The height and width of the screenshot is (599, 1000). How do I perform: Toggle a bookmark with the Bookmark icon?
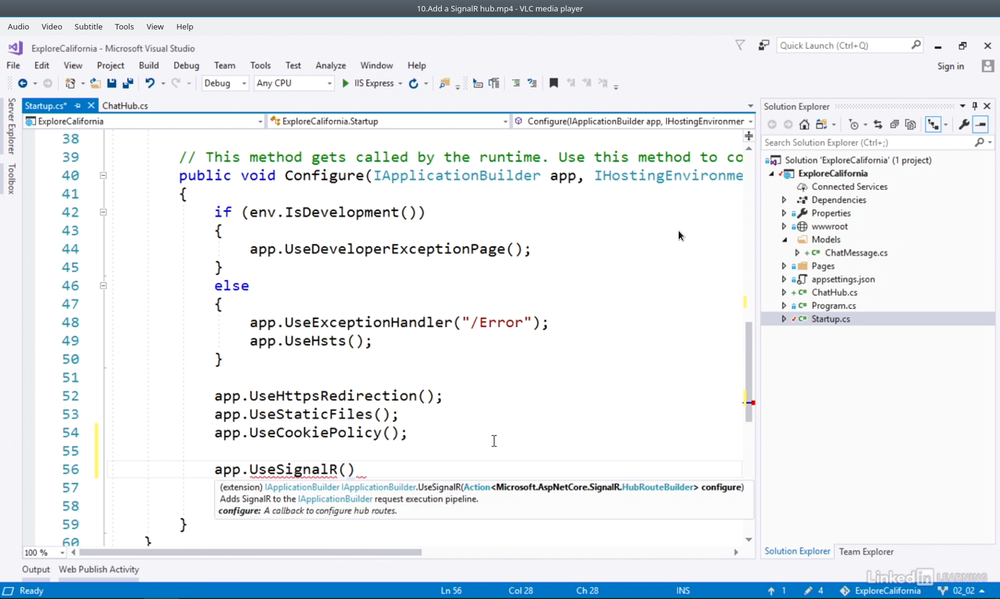(554, 84)
